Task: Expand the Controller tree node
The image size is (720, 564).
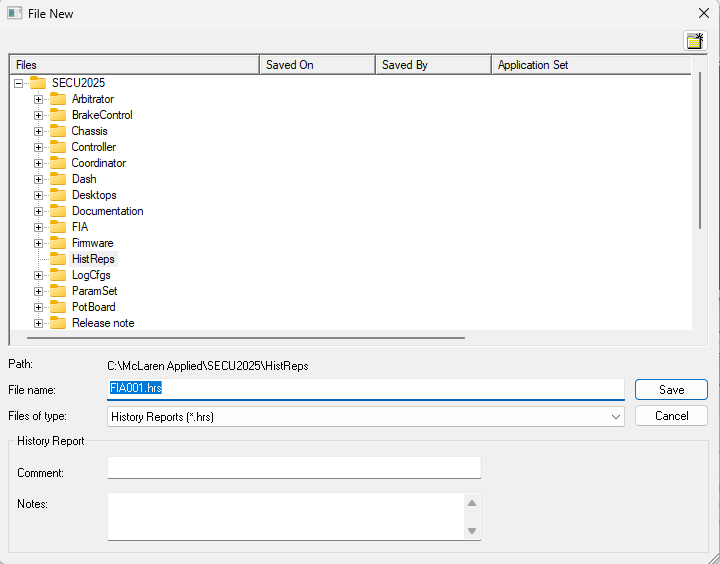Action: [39, 148]
